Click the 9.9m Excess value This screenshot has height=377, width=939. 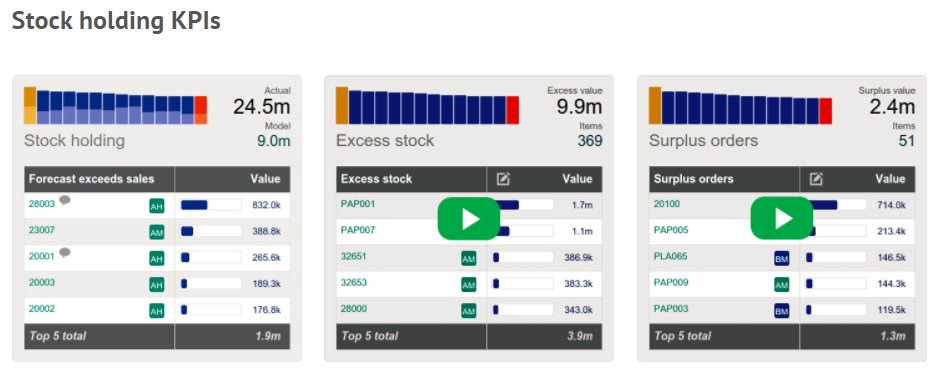click(x=580, y=107)
